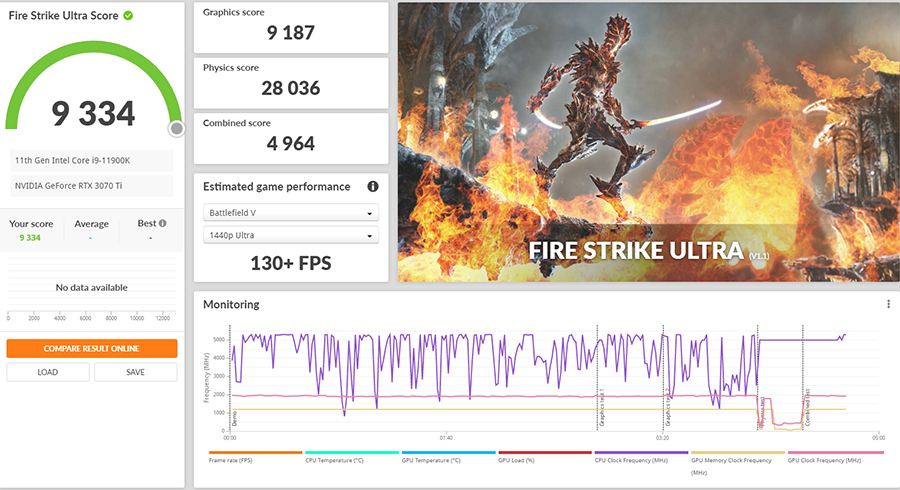The width and height of the screenshot is (900, 490).
Task: Click Graphics test 2 chart marker
Action: point(668,408)
